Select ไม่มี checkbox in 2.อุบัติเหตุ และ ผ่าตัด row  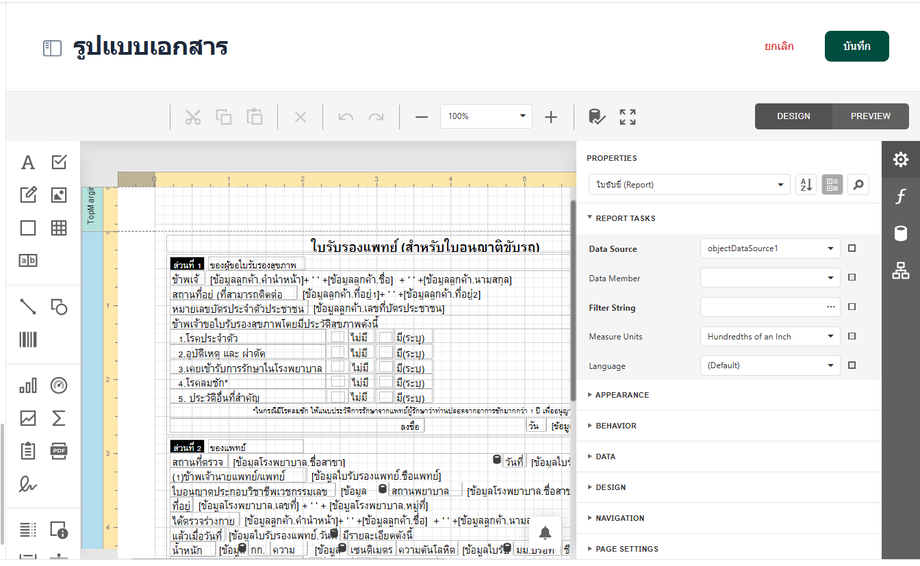[337, 352]
